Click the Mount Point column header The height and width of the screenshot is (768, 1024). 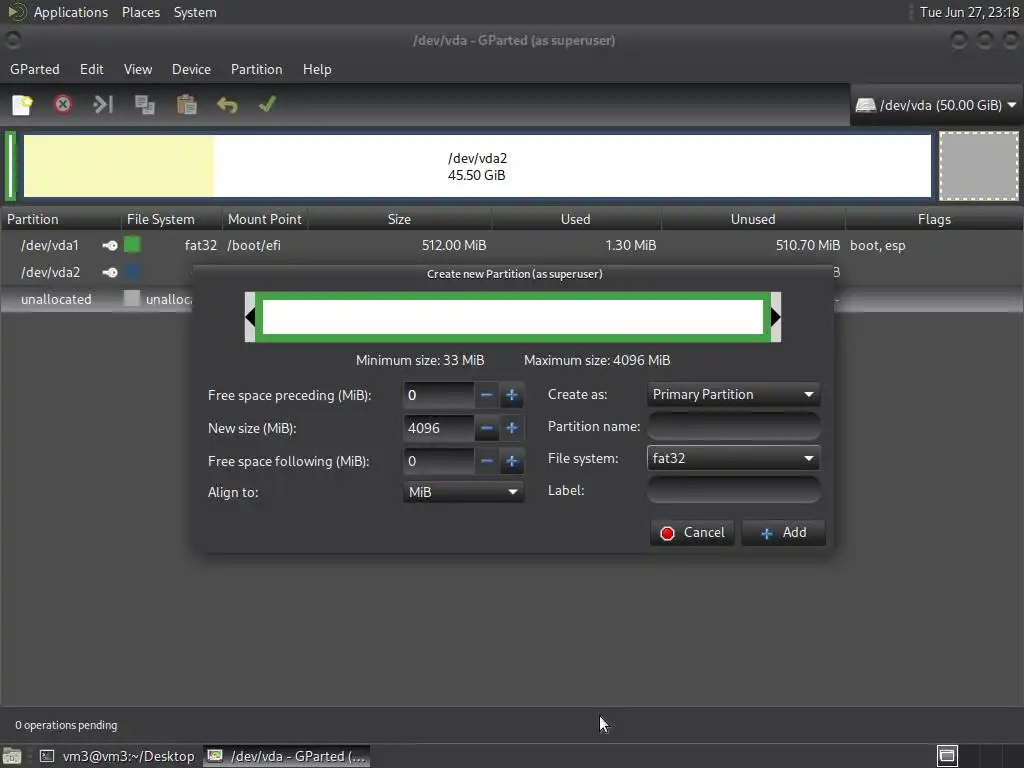point(264,219)
